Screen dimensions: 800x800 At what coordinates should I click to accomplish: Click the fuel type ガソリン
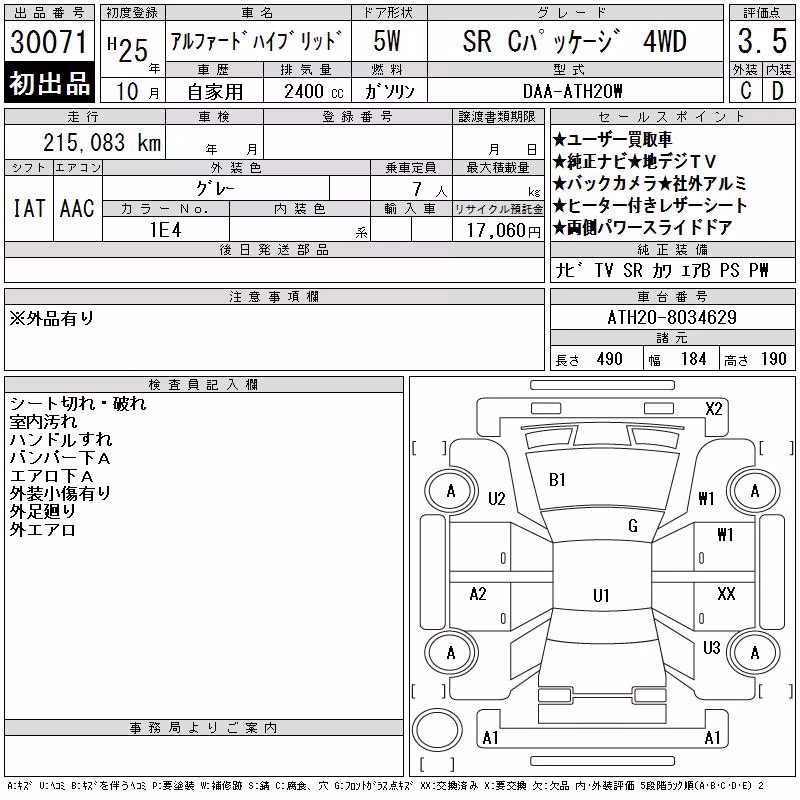(x=389, y=92)
